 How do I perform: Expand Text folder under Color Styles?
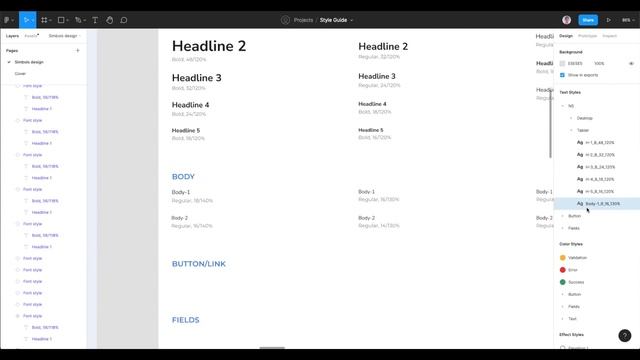coord(563,319)
